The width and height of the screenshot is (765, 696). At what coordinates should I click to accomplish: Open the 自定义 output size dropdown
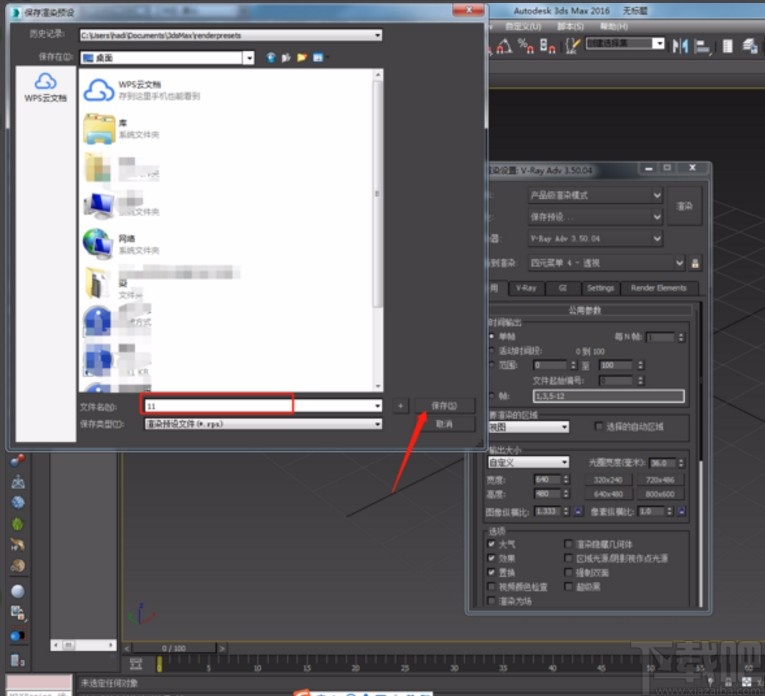tap(528, 462)
